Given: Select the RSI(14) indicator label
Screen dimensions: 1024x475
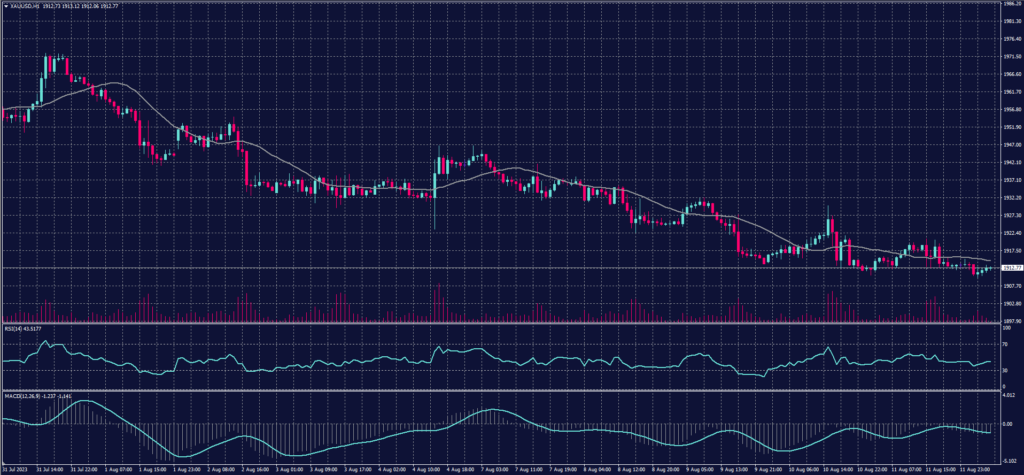Looking at the screenshot, I should pos(14,326).
